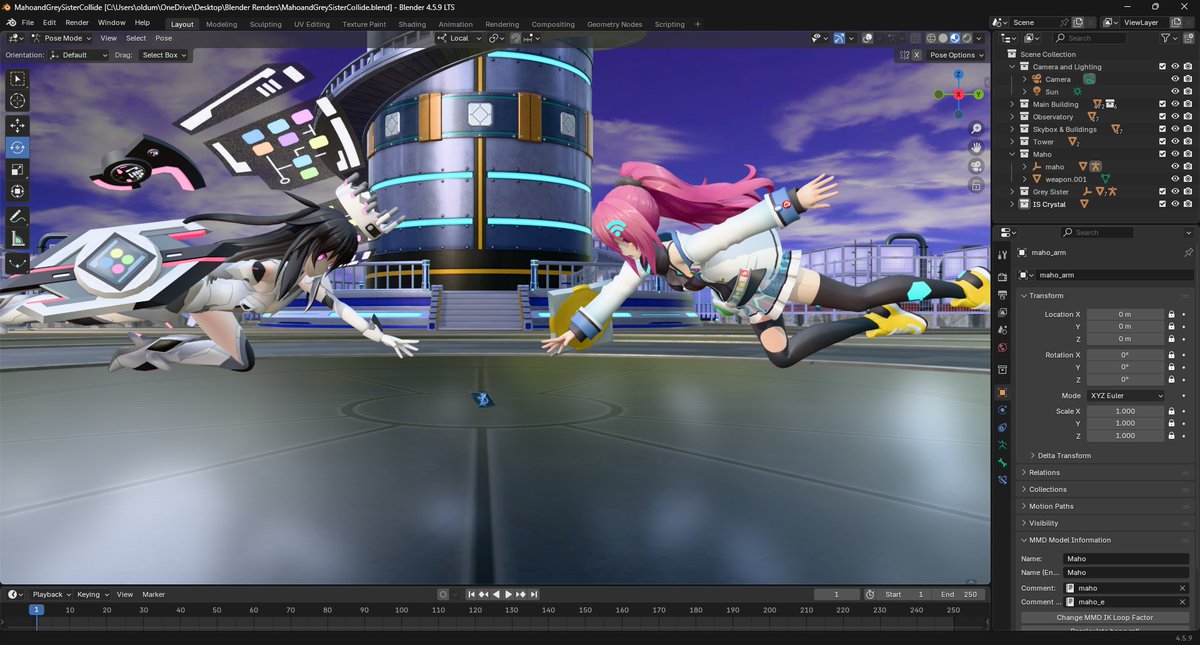The width and height of the screenshot is (1200, 645).
Task: Select the Annotate tool
Action: (x=18, y=216)
